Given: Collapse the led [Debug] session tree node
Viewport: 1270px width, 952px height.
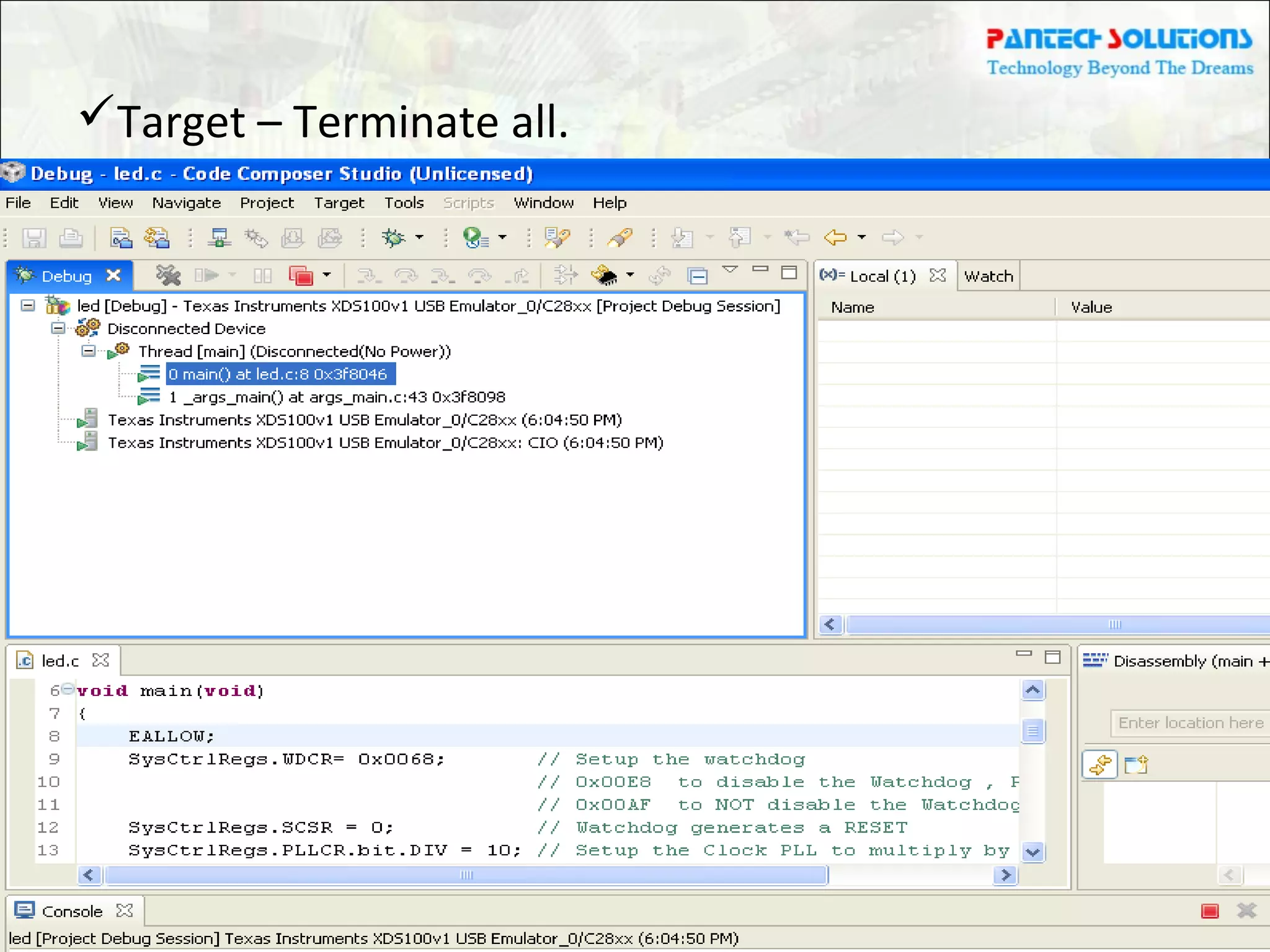Looking at the screenshot, I should pos(28,305).
